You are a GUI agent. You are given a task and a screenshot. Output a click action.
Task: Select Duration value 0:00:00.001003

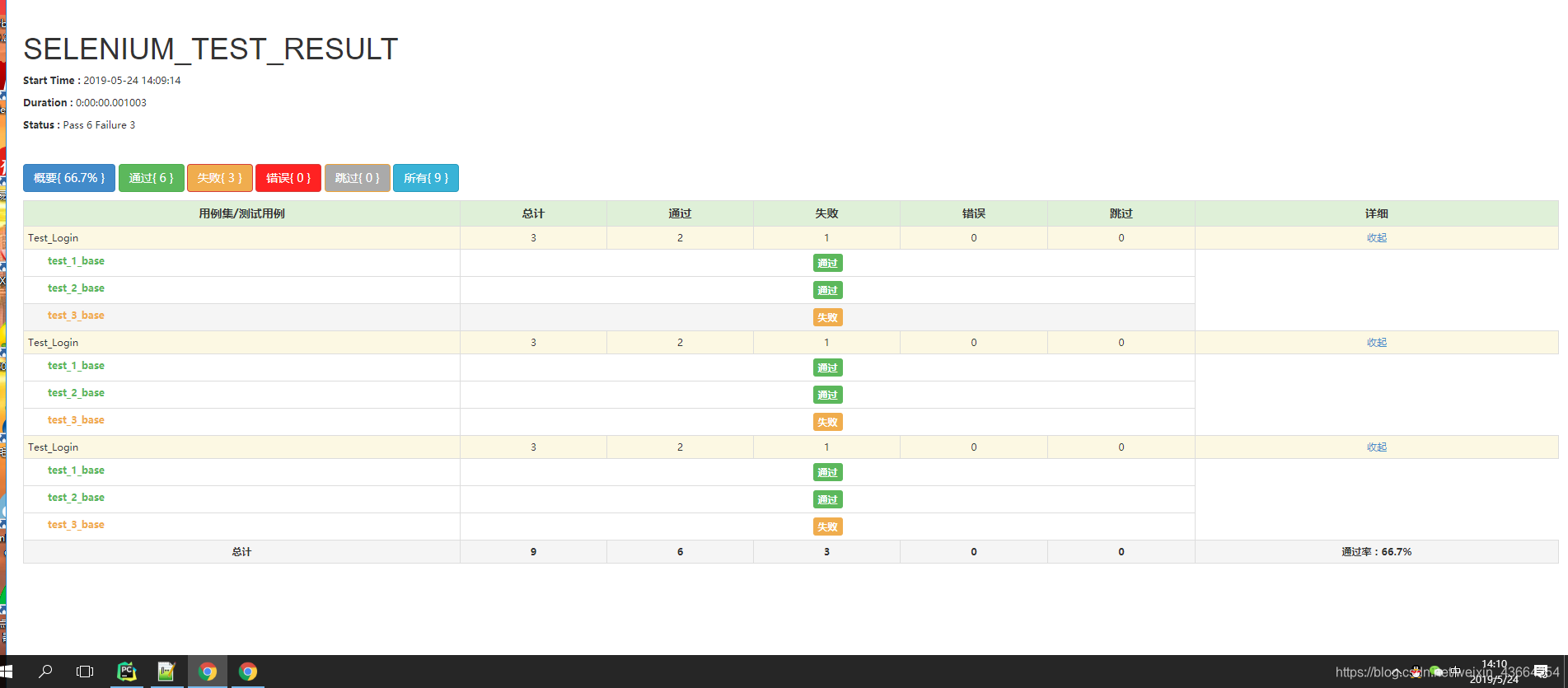[x=111, y=103]
